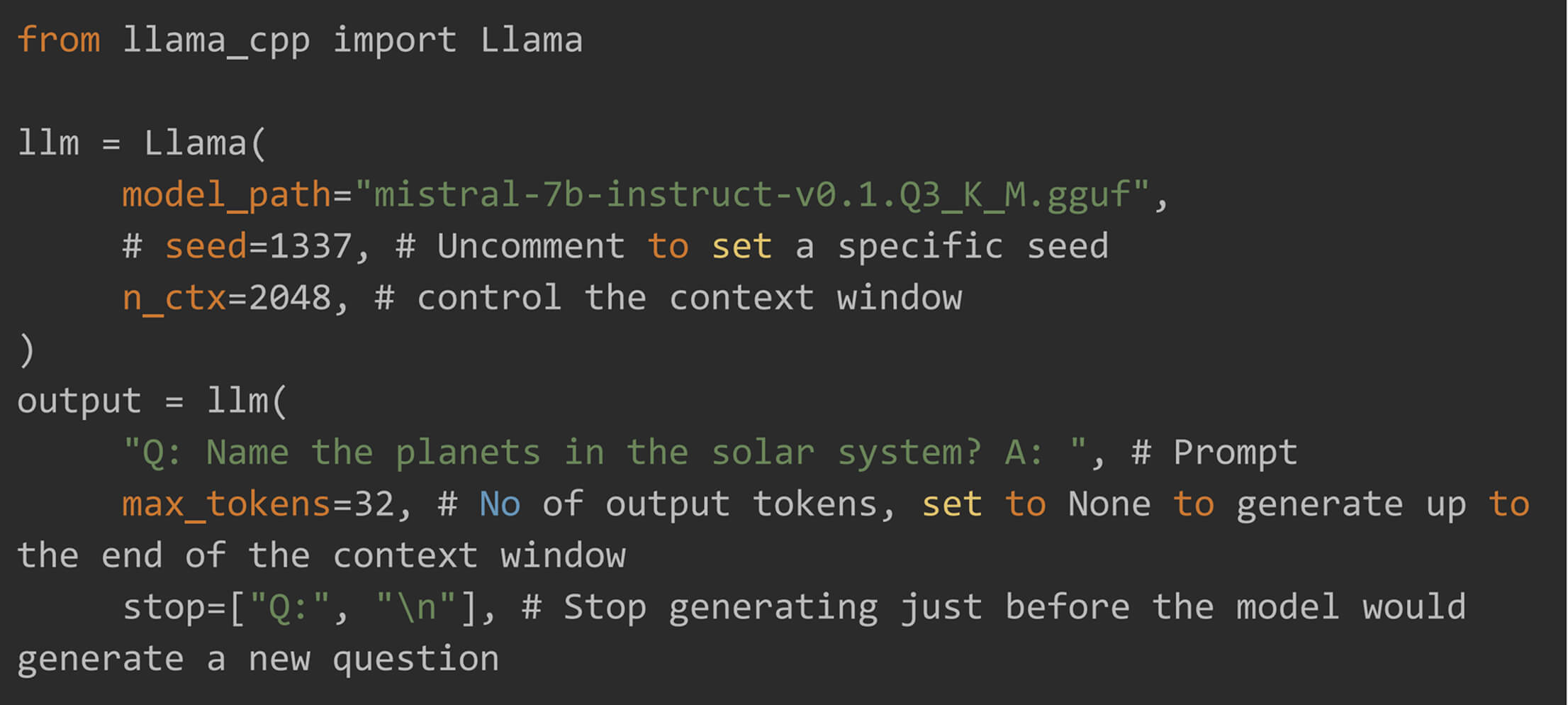Click the blue "No" word in the comment

pos(500,504)
